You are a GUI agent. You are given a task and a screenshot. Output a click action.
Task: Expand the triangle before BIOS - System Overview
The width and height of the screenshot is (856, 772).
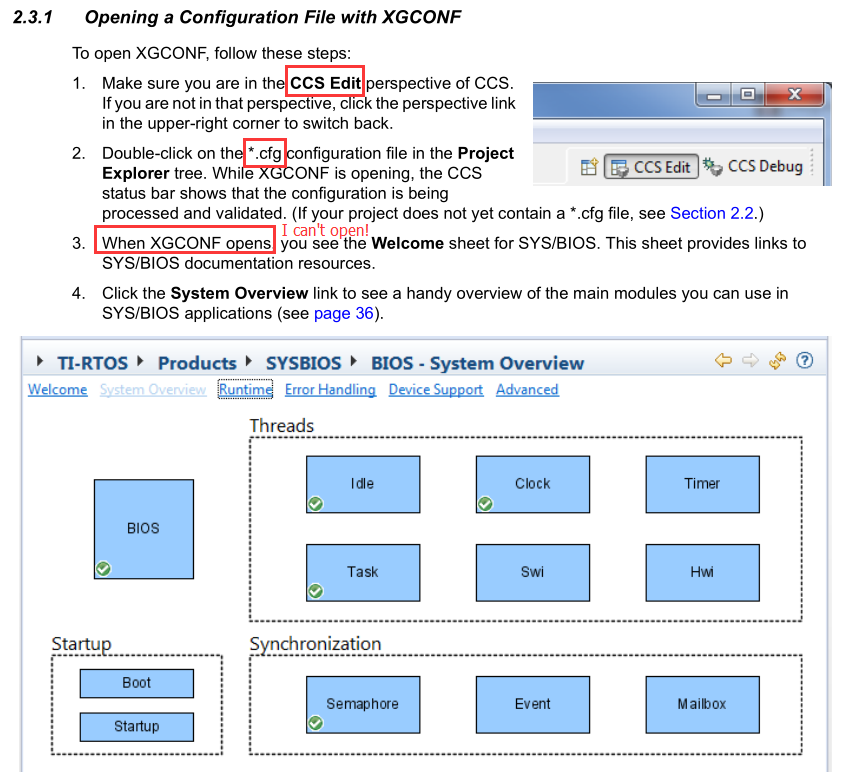(353, 361)
